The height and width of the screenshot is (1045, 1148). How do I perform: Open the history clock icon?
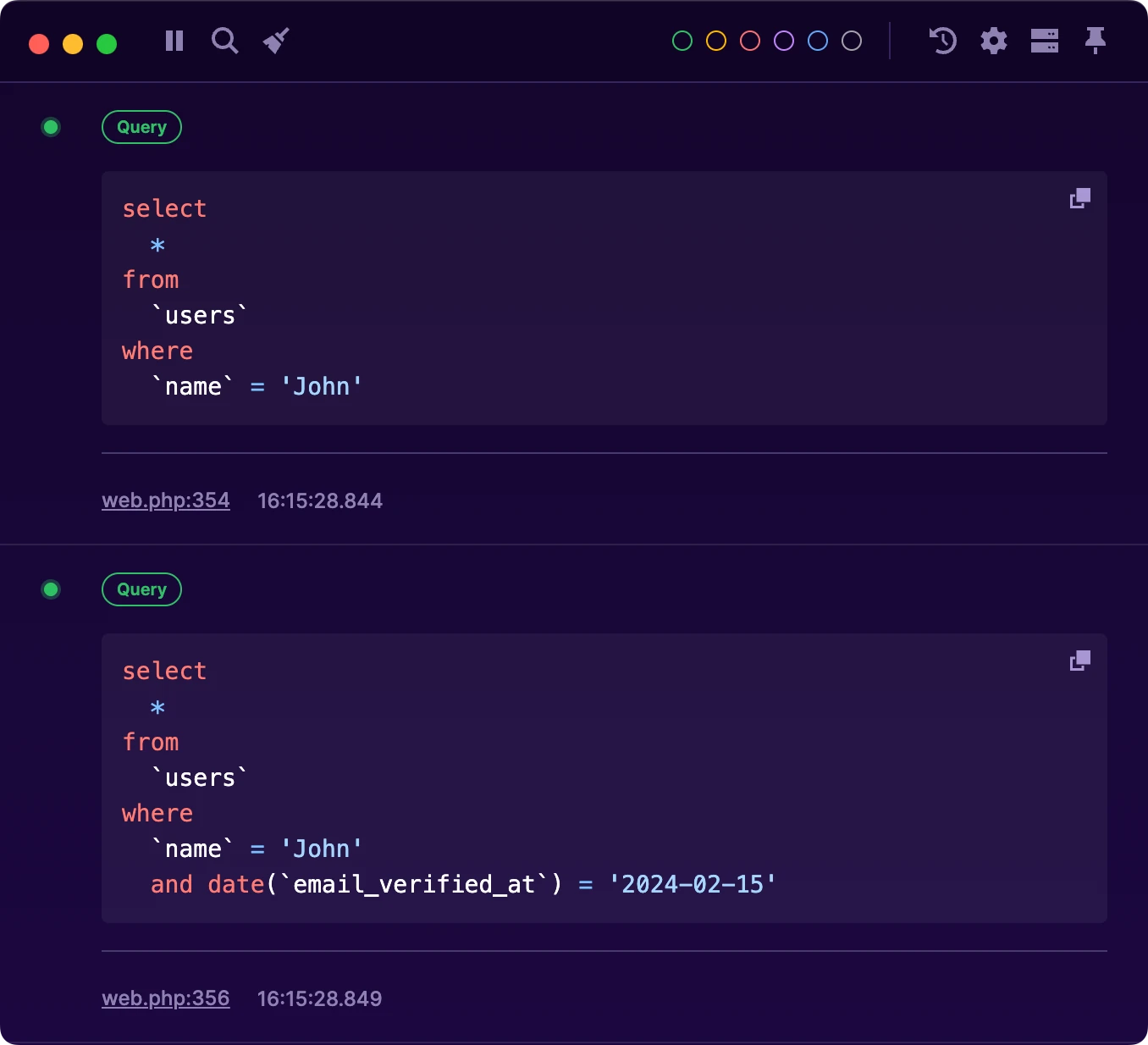(943, 41)
